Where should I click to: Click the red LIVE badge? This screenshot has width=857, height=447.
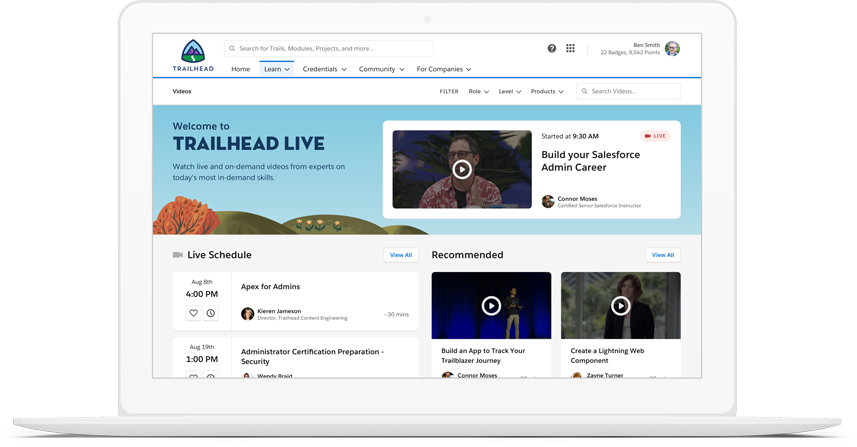click(655, 136)
